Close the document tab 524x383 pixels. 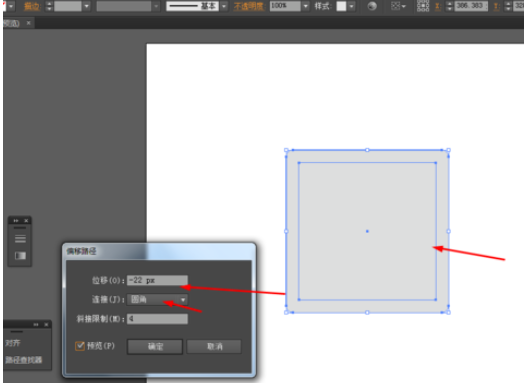tap(28, 23)
